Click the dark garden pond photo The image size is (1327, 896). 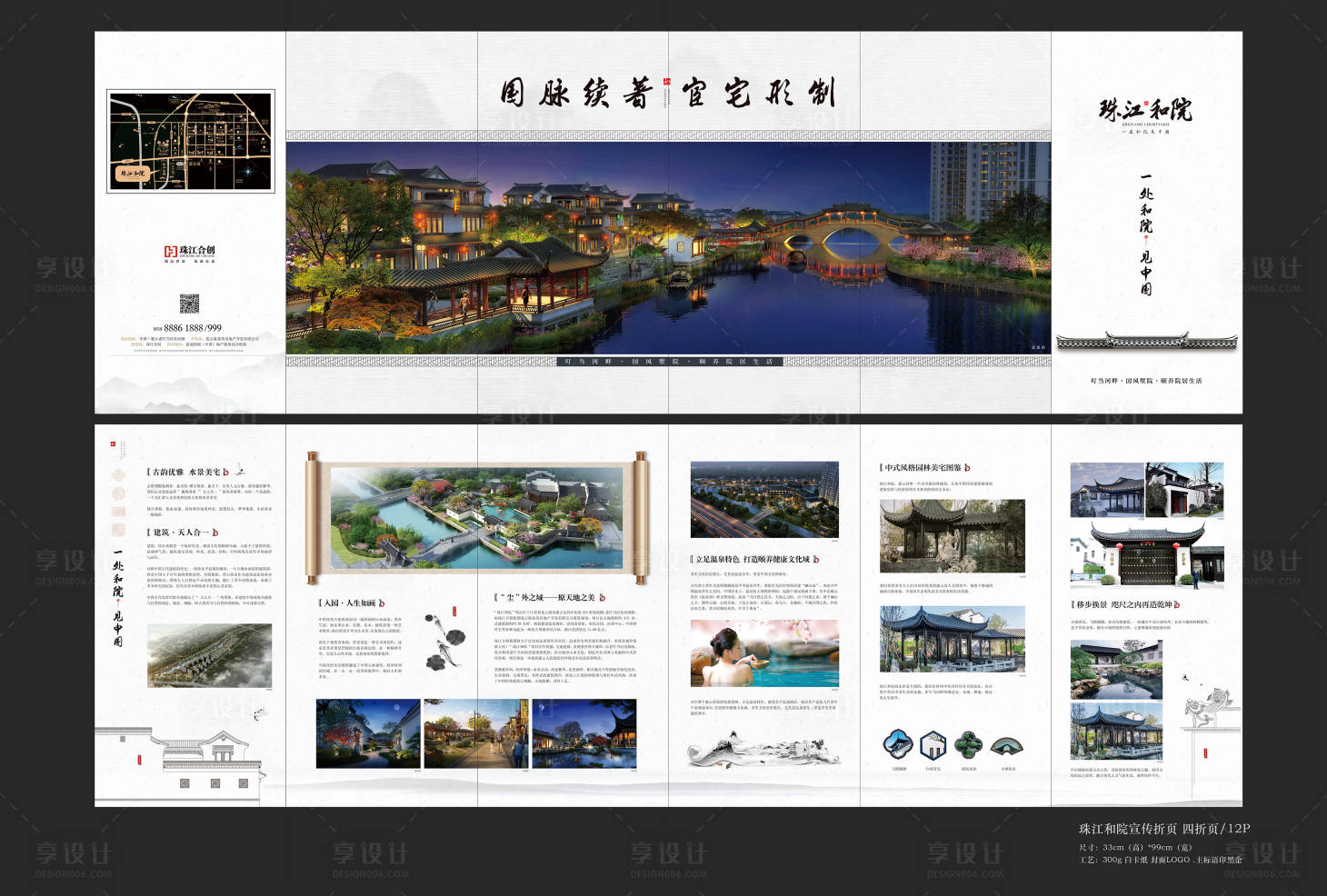pos(1116,670)
